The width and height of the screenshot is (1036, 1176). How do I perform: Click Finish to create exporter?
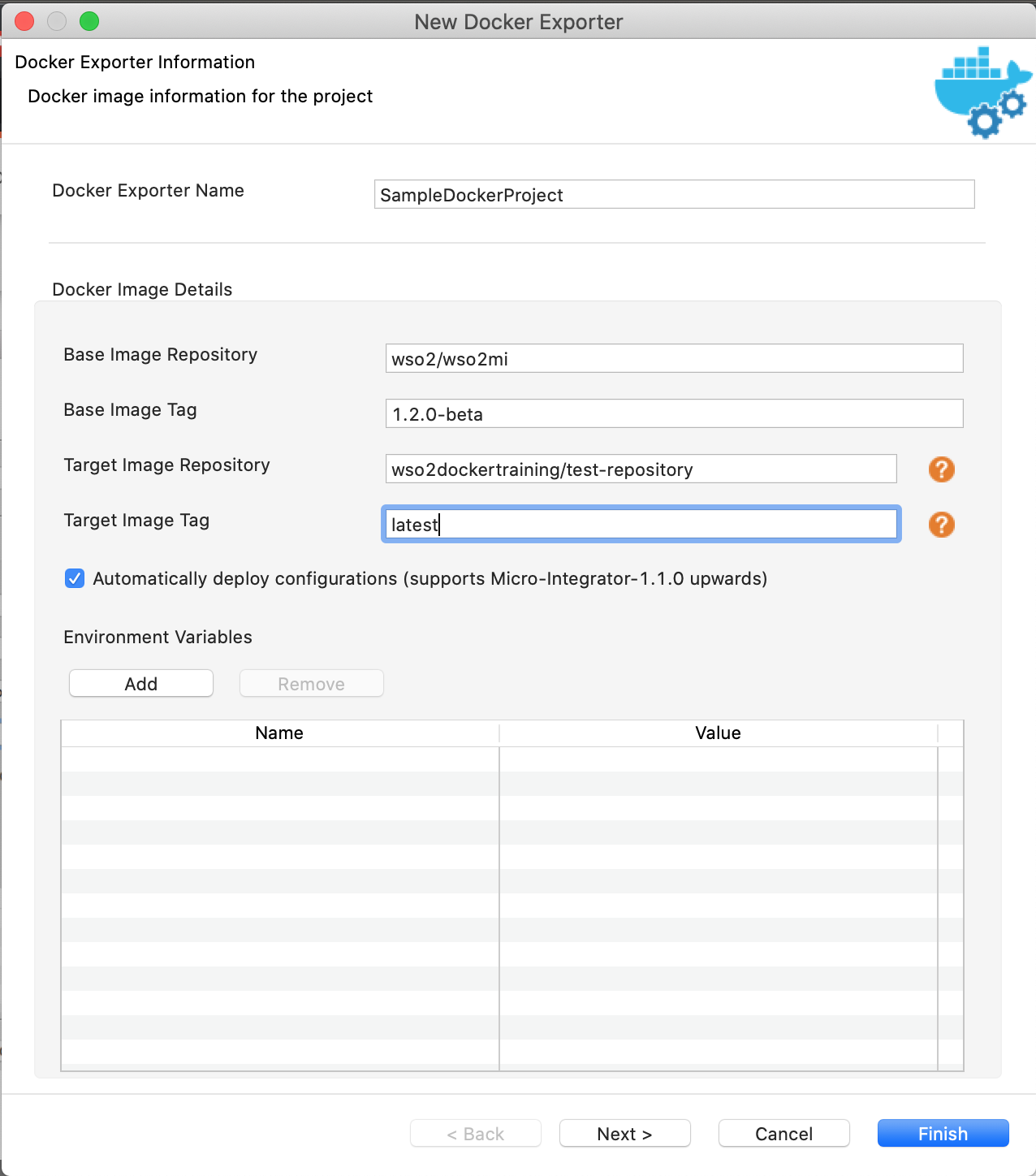pyautogui.click(x=943, y=1133)
